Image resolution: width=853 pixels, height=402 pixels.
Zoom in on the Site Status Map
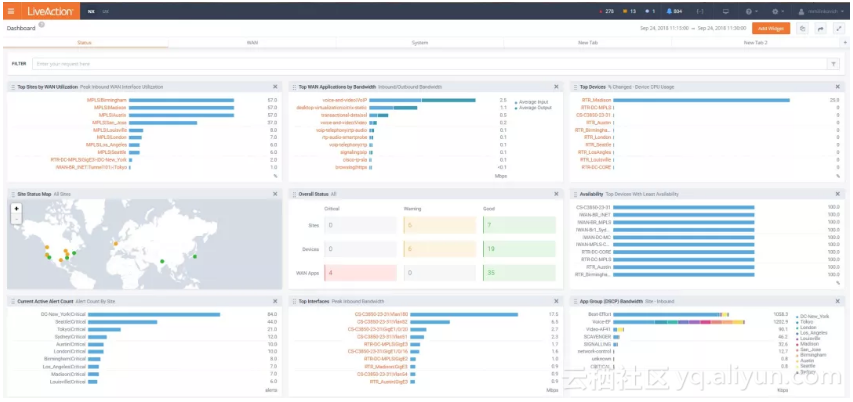point(16,208)
